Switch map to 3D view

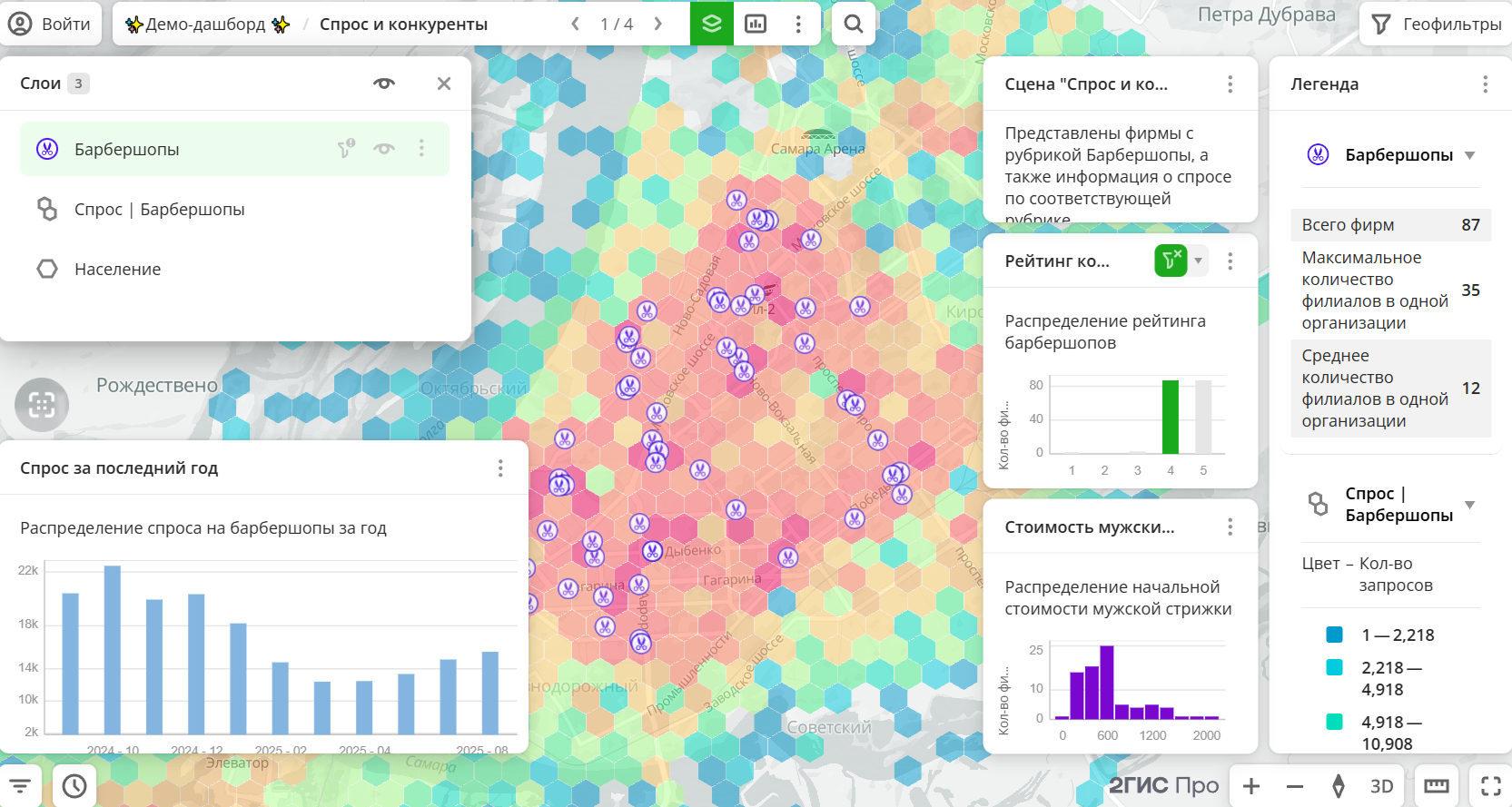pos(1381,785)
